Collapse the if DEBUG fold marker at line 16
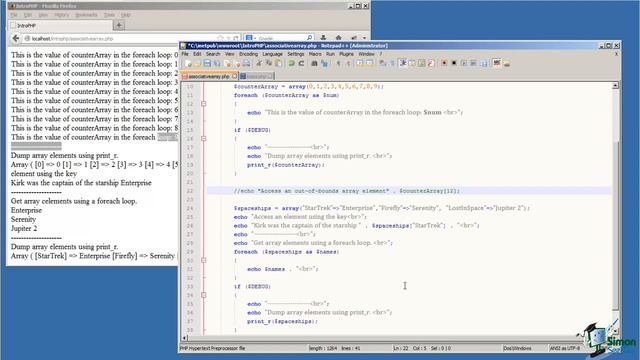640x360 pixels. pos(204,138)
